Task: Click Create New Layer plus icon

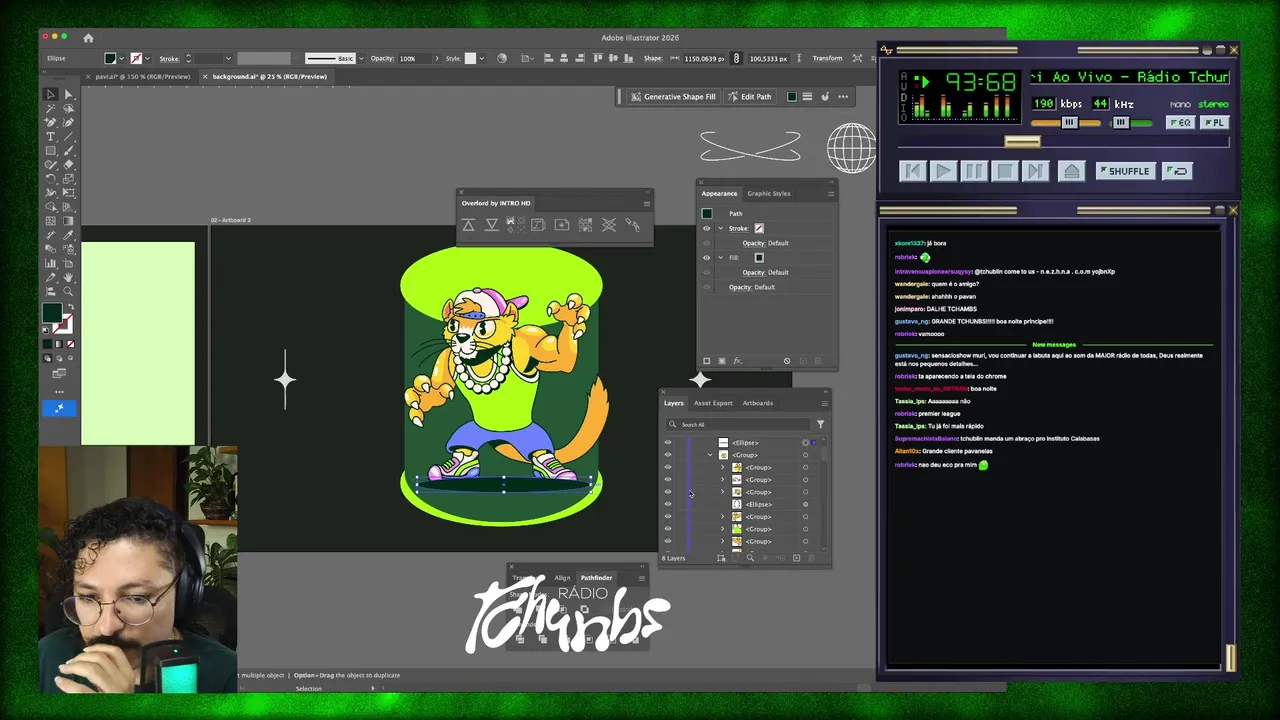Action: point(796,558)
